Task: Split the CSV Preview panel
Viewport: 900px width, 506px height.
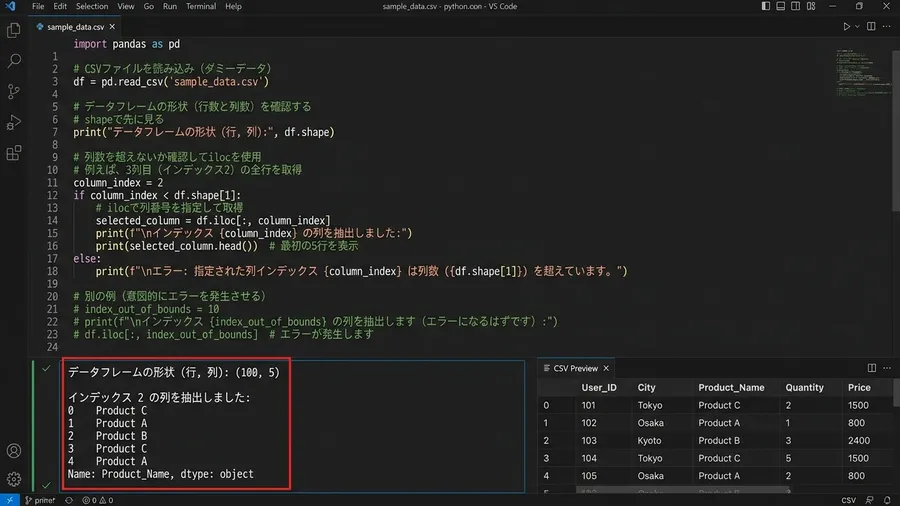Action: (x=871, y=368)
